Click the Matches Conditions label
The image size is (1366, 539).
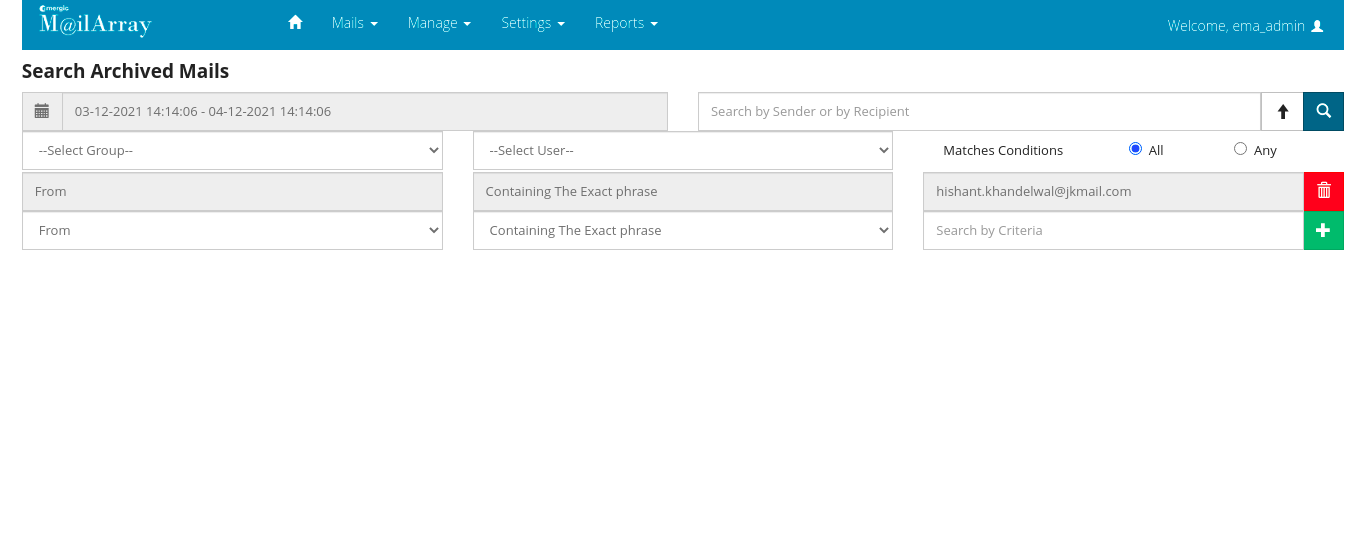[x=1003, y=151]
